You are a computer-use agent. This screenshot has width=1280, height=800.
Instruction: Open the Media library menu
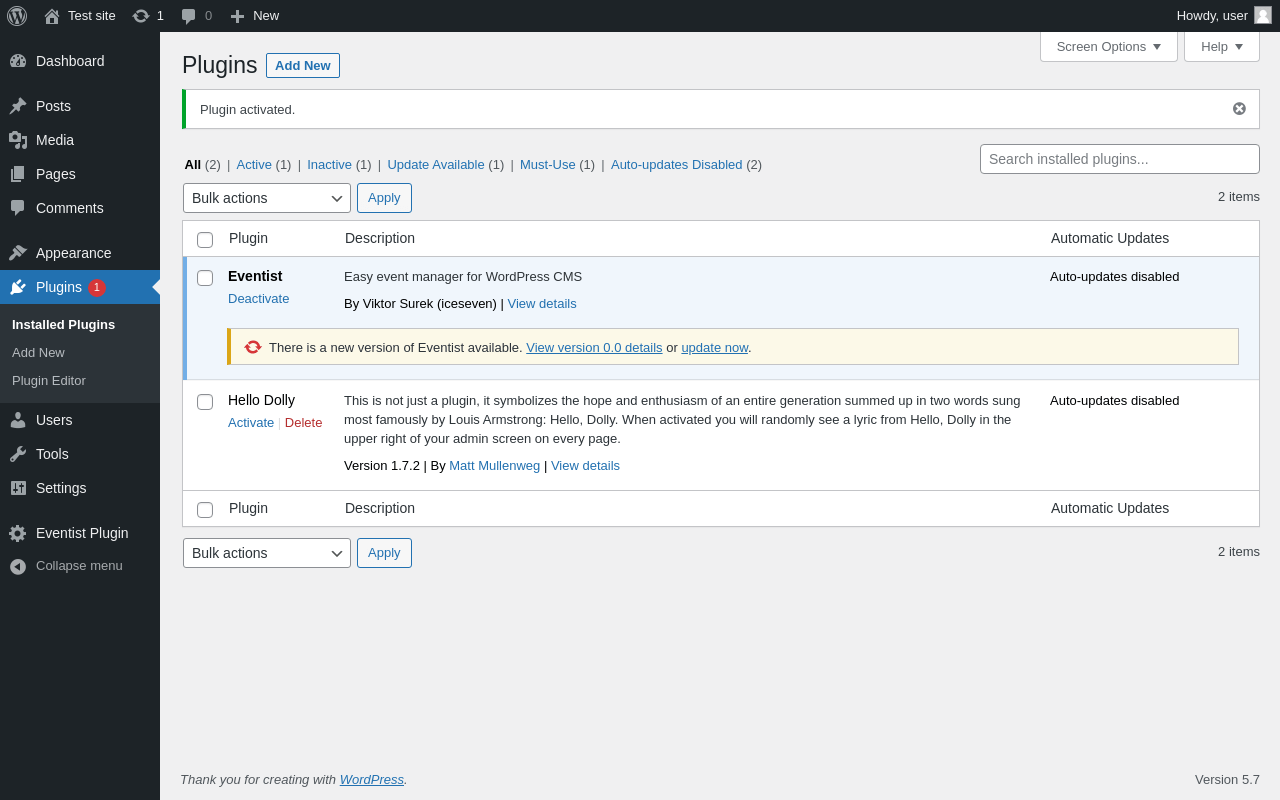click(x=55, y=140)
